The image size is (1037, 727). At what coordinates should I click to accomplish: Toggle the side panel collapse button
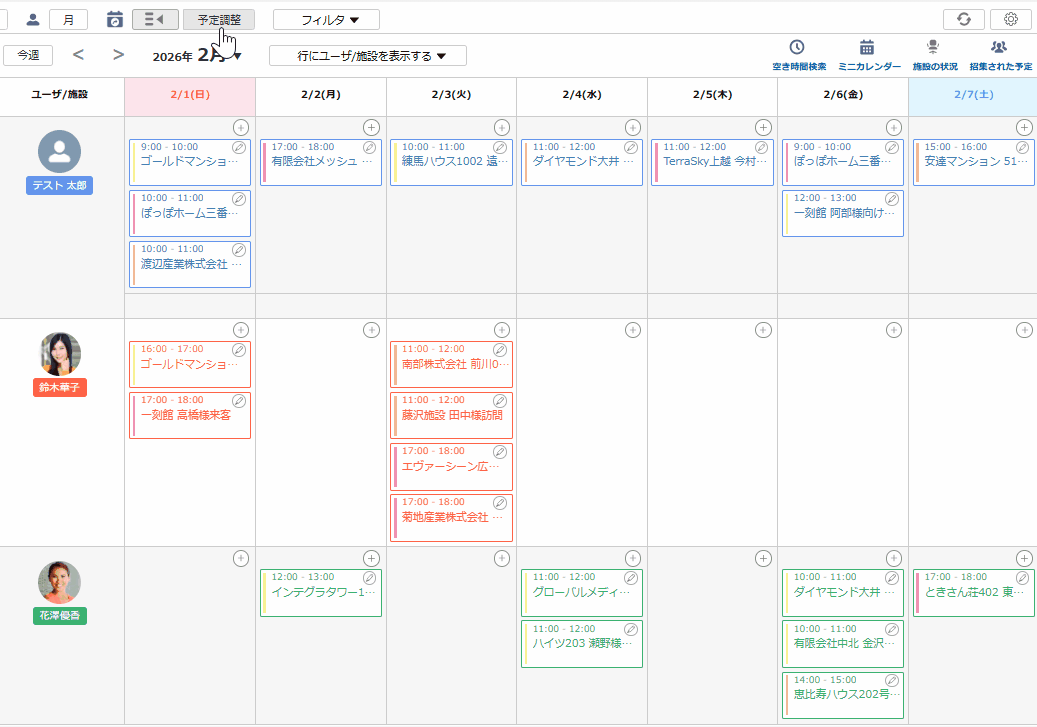tap(154, 19)
